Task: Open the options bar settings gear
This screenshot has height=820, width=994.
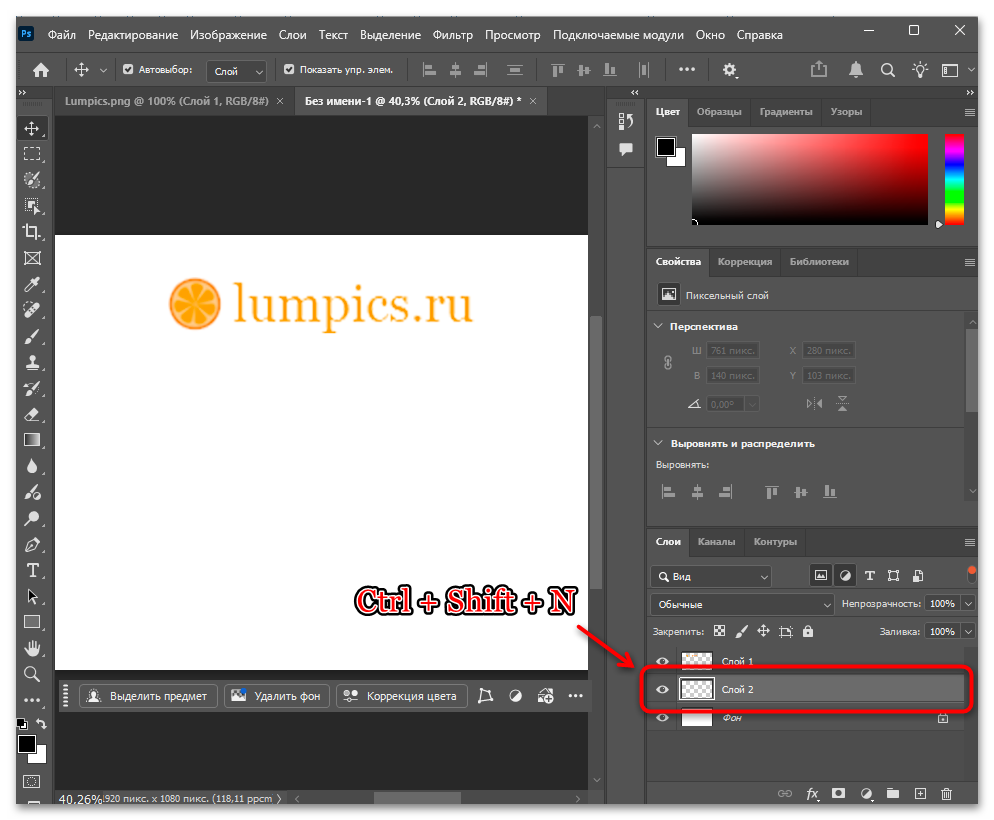Action: click(x=730, y=70)
